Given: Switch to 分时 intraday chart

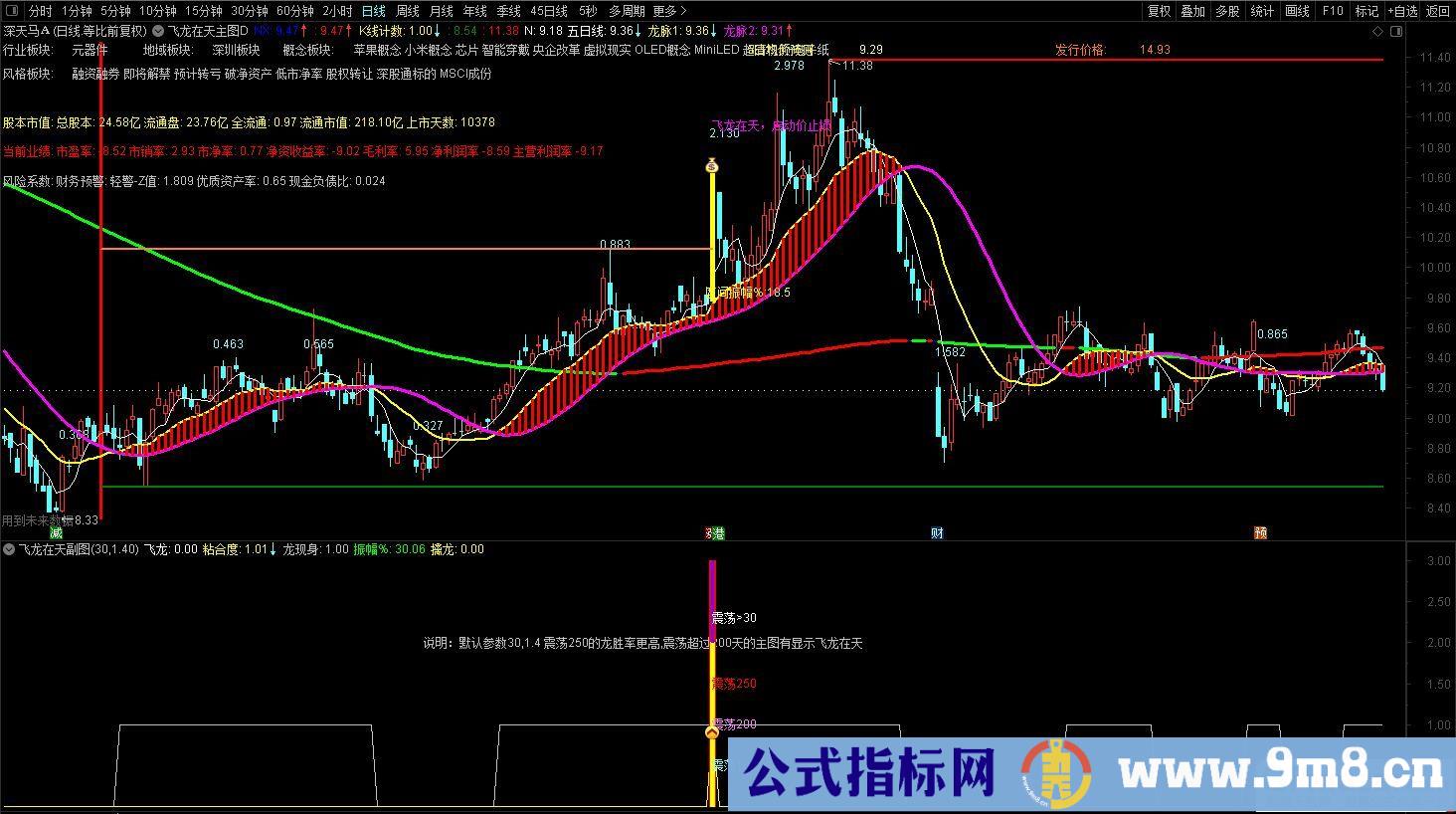Looking at the screenshot, I should pos(39,11).
